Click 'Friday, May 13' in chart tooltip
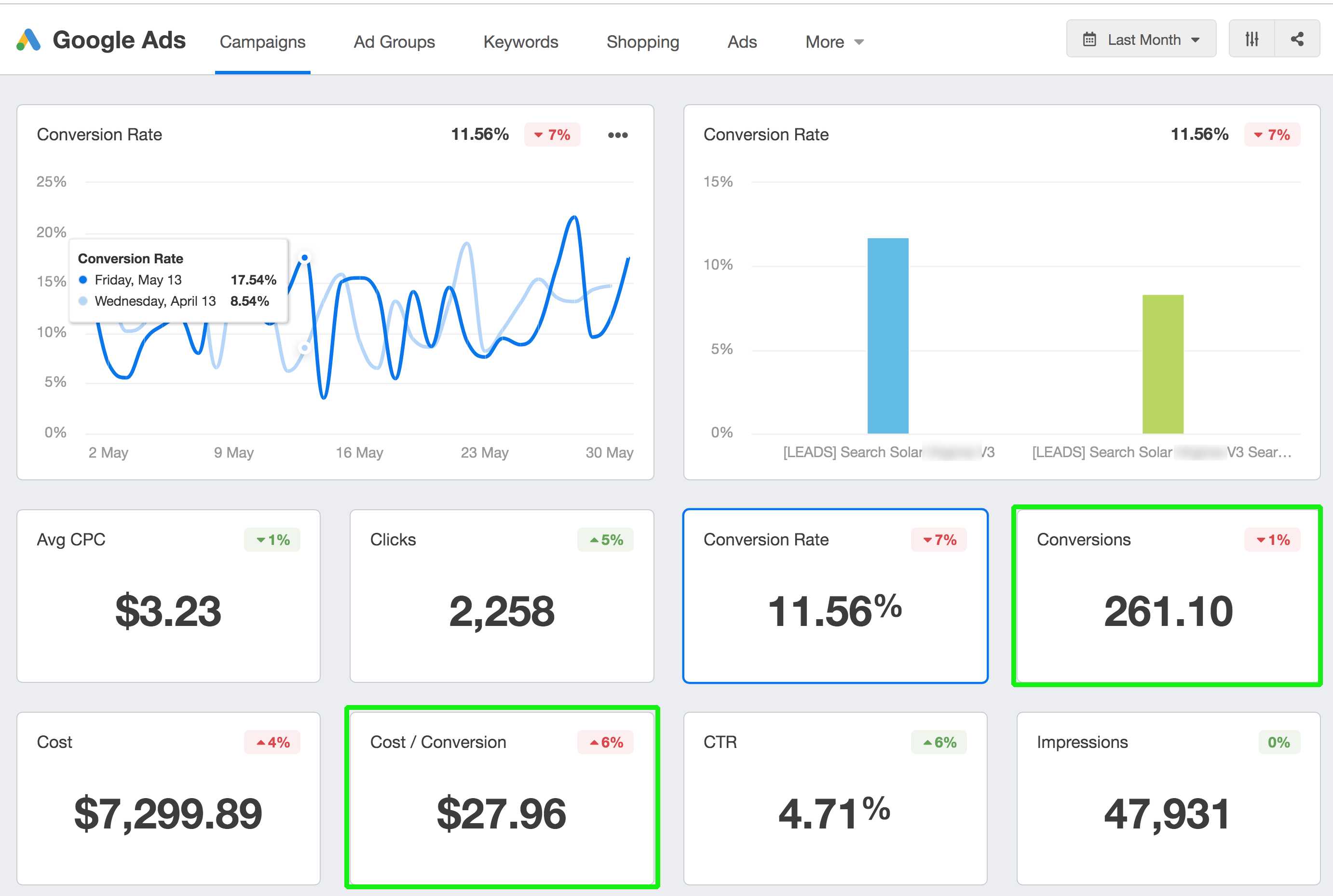 (x=138, y=280)
